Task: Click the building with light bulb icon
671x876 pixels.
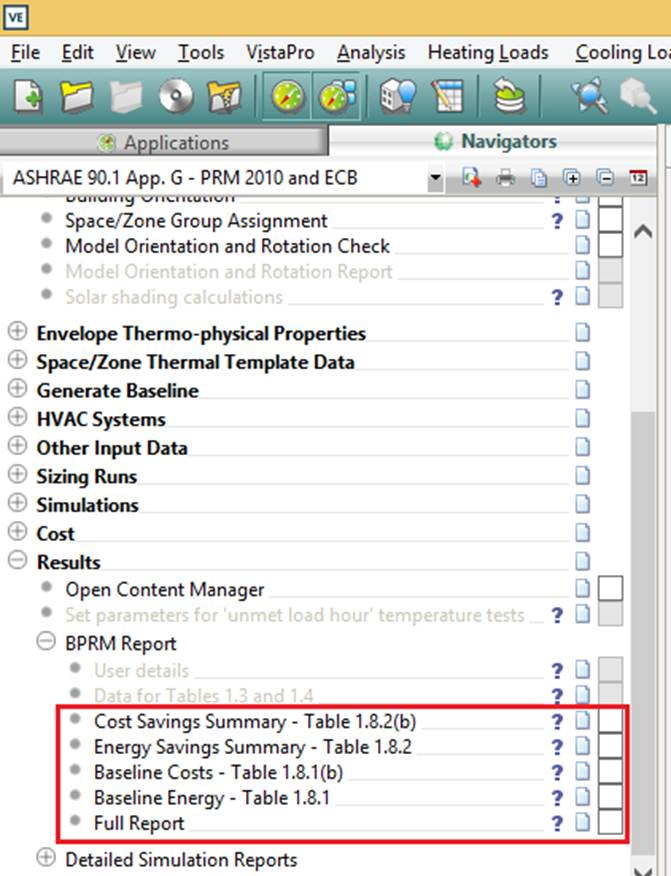Action: coord(398,96)
